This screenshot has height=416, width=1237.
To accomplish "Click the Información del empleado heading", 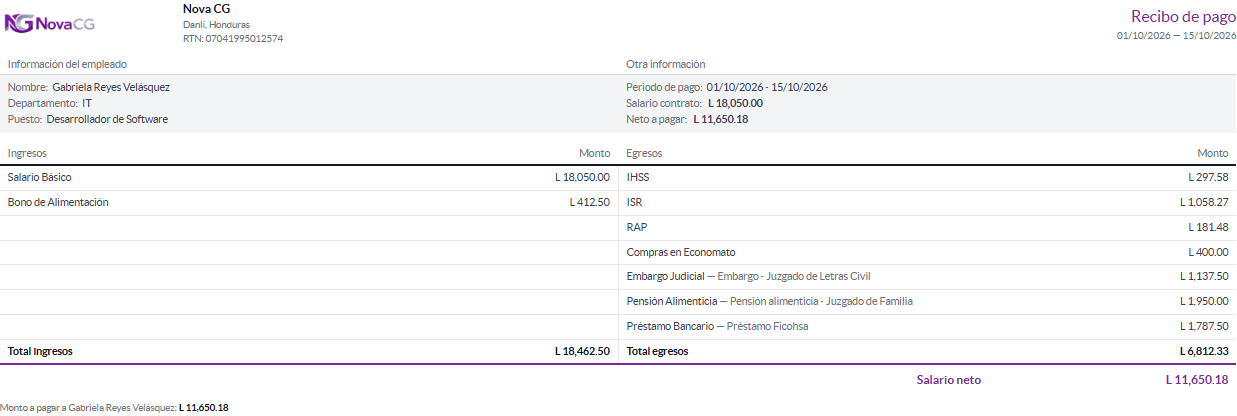I will [x=67, y=64].
